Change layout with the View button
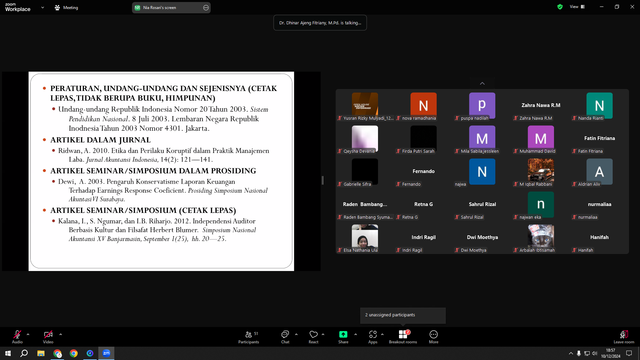 pos(577,7)
